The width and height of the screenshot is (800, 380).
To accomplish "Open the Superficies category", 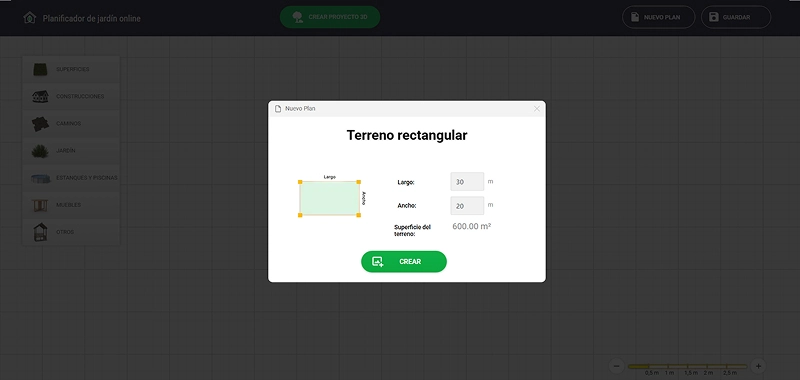I will tap(71, 69).
